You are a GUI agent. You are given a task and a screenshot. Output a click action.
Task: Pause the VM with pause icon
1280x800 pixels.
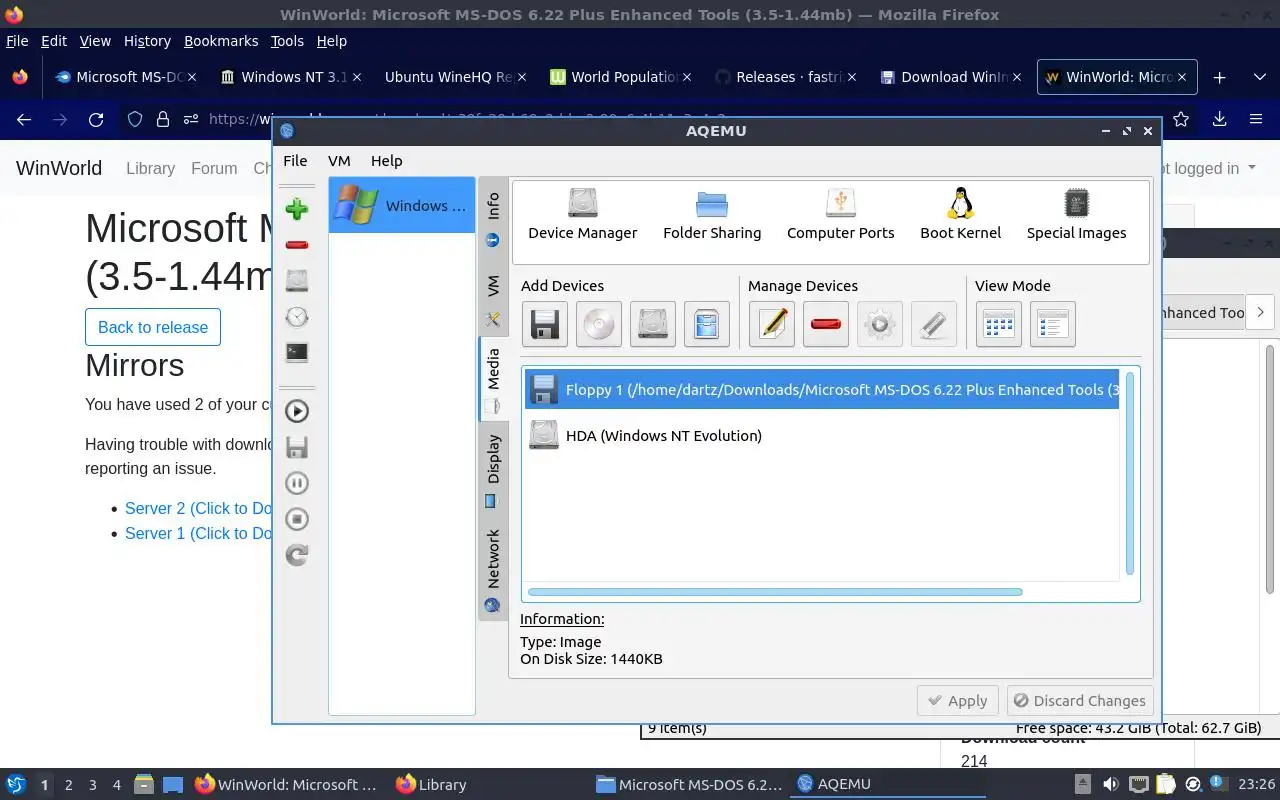pos(296,483)
